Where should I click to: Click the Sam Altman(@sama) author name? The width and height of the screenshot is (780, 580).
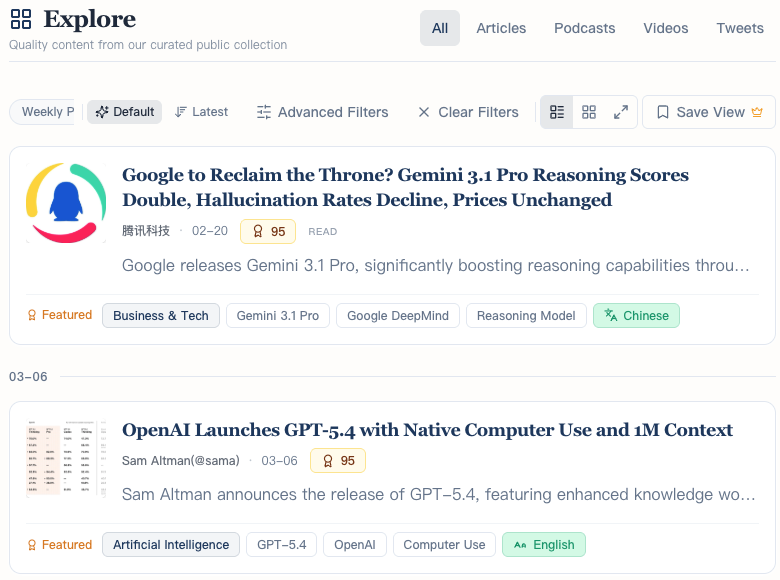pos(181,461)
